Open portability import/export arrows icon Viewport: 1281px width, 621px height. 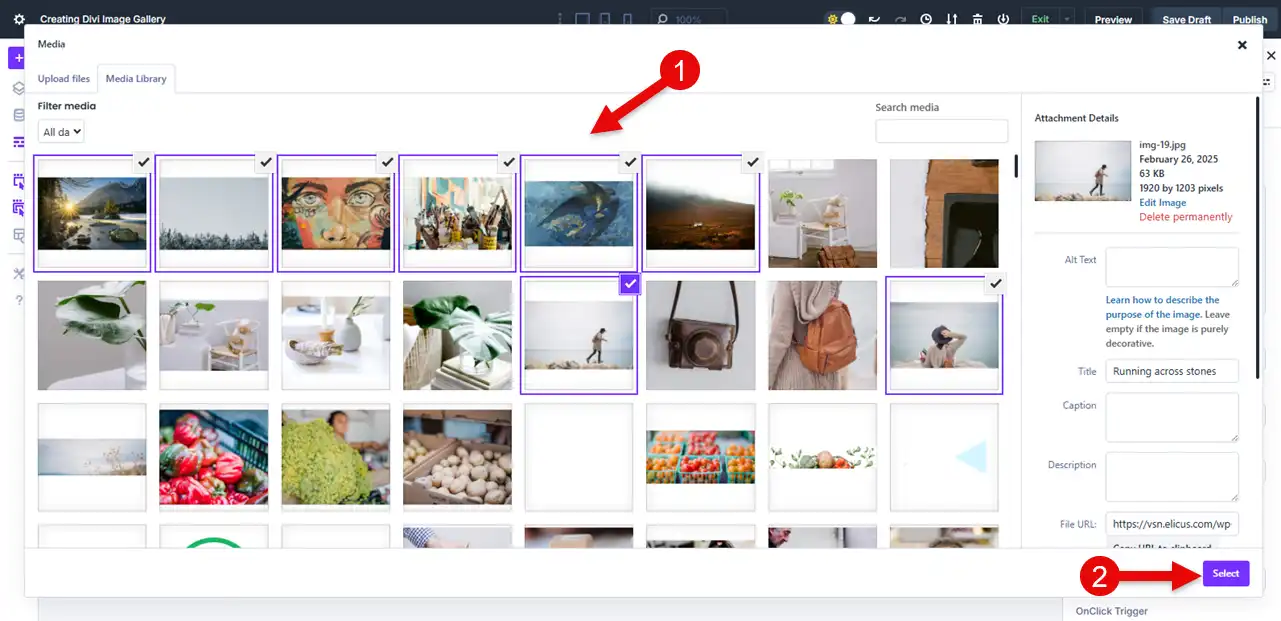(952, 19)
